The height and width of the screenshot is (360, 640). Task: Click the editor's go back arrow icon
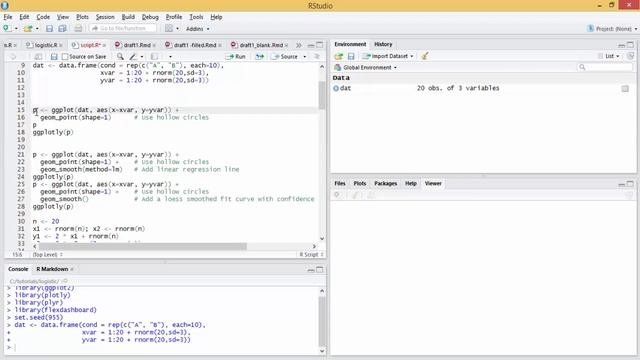13,57
